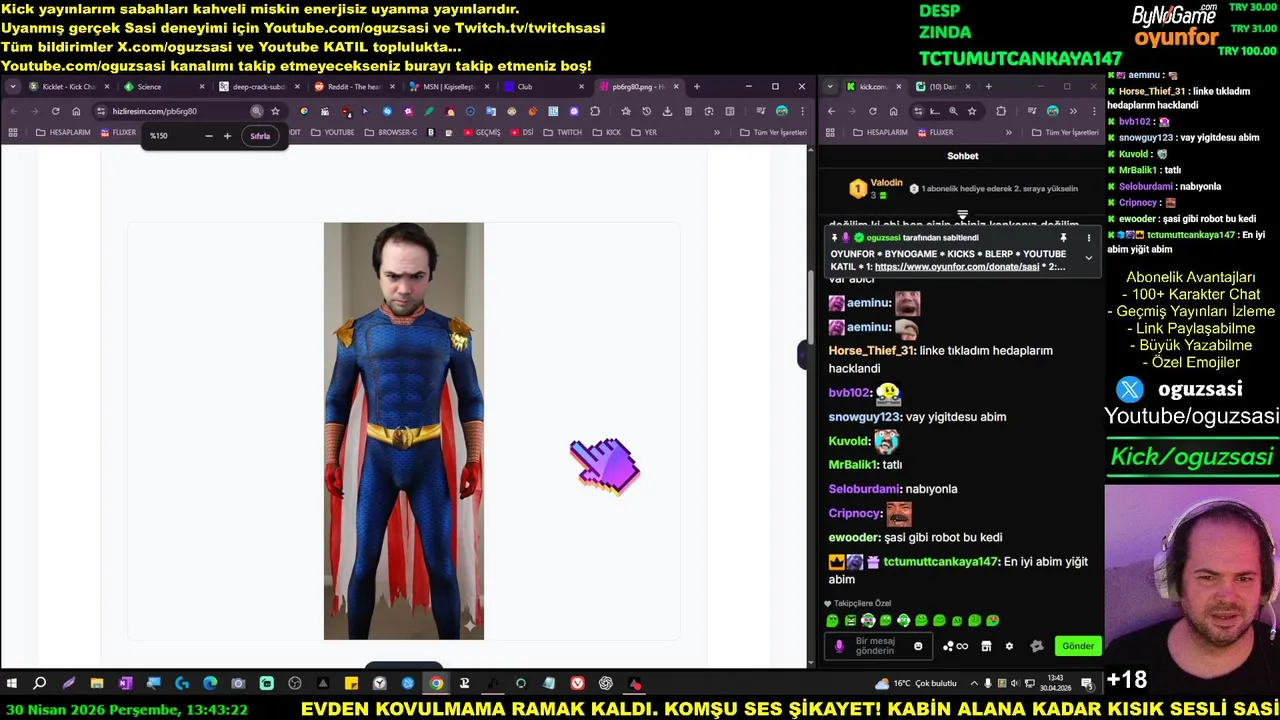Close the pb6rg80.png tab

pos(676,87)
